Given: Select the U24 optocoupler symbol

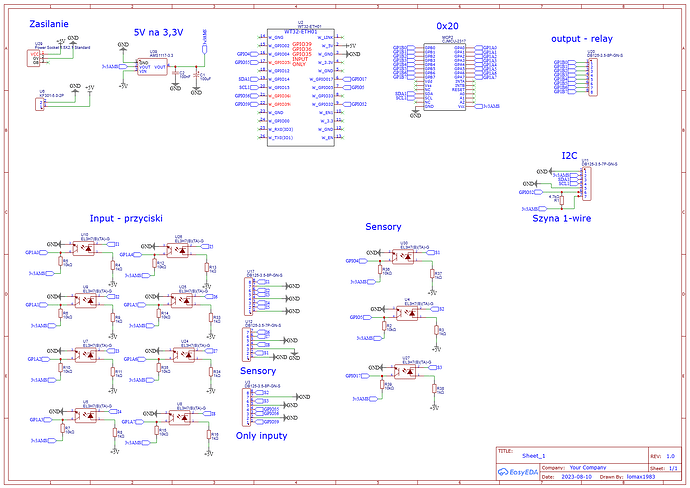Looking at the screenshot, I should [x=184, y=355].
